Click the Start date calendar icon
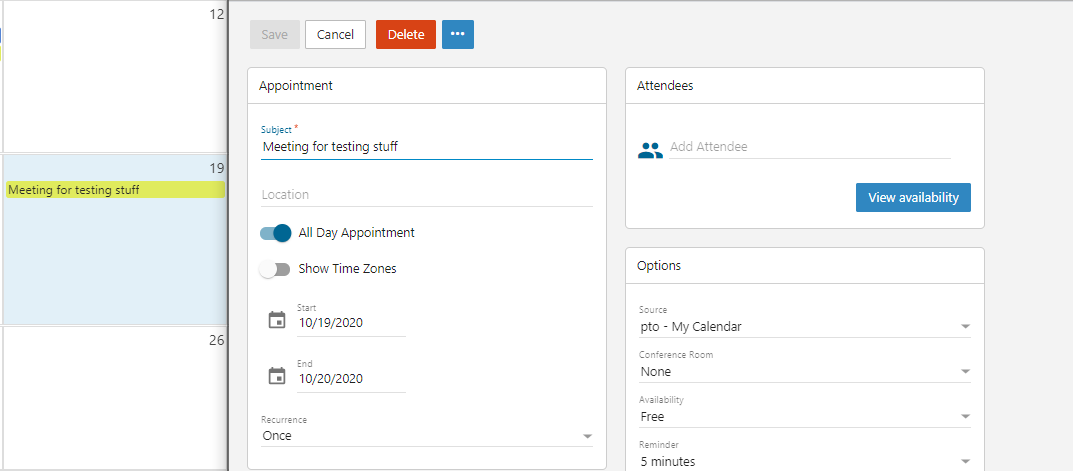This screenshot has width=1073, height=471. 277,320
